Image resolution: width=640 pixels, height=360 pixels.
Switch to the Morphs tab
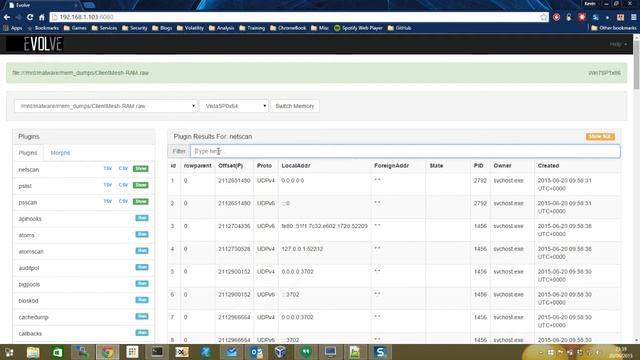click(x=60, y=153)
